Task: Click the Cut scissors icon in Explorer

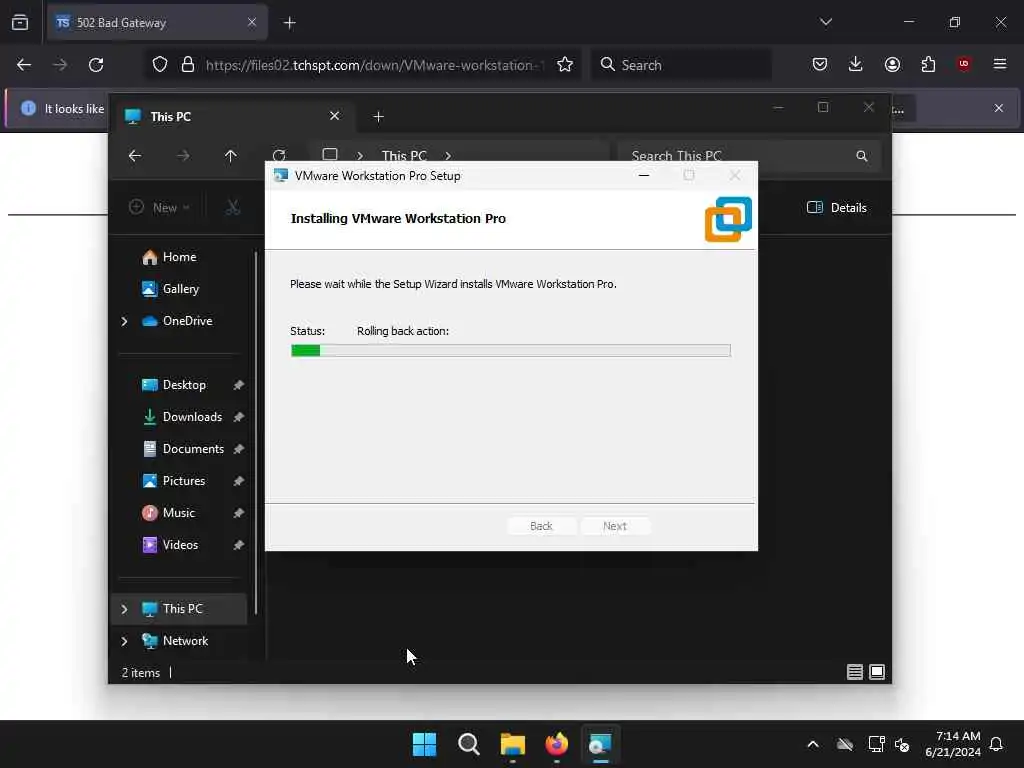Action: click(232, 208)
